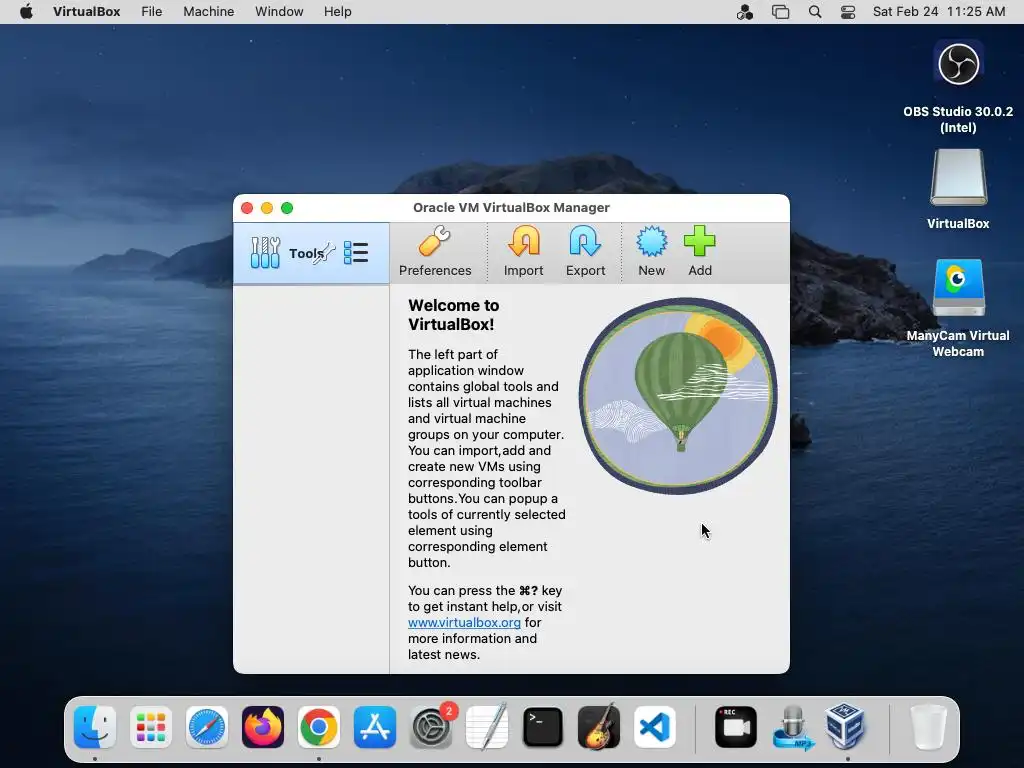Pin the Tools pane with pin icon
Screen dimensions: 1024x768
324,253
